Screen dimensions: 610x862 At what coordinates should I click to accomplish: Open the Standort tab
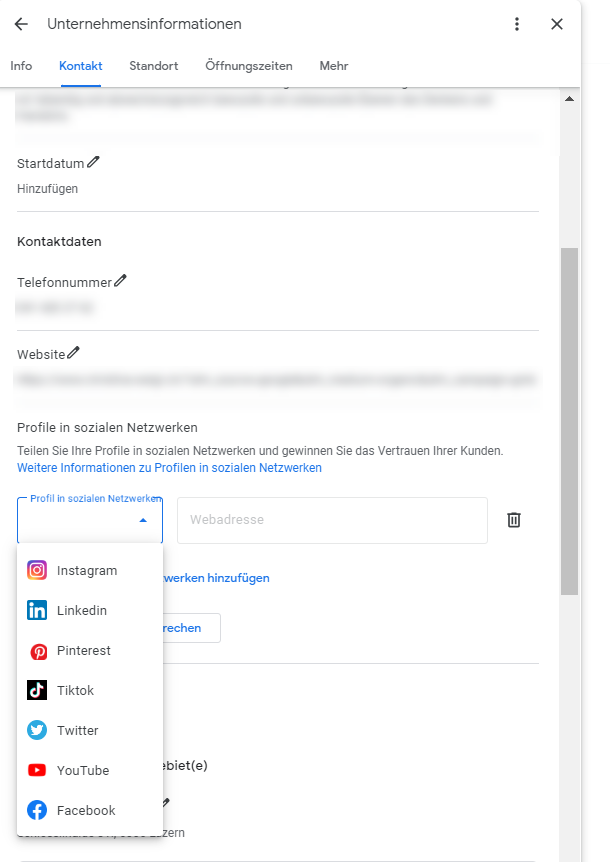pos(154,66)
